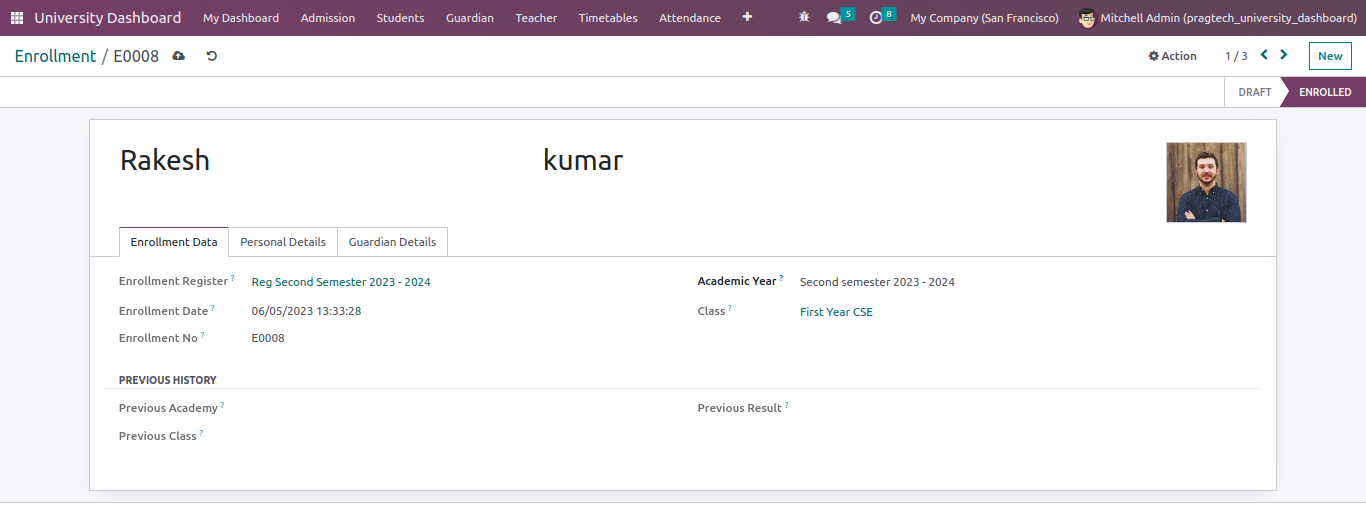Open the Attendance menu
Image resolution: width=1366 pixels, height=510 pixels.
689,18
